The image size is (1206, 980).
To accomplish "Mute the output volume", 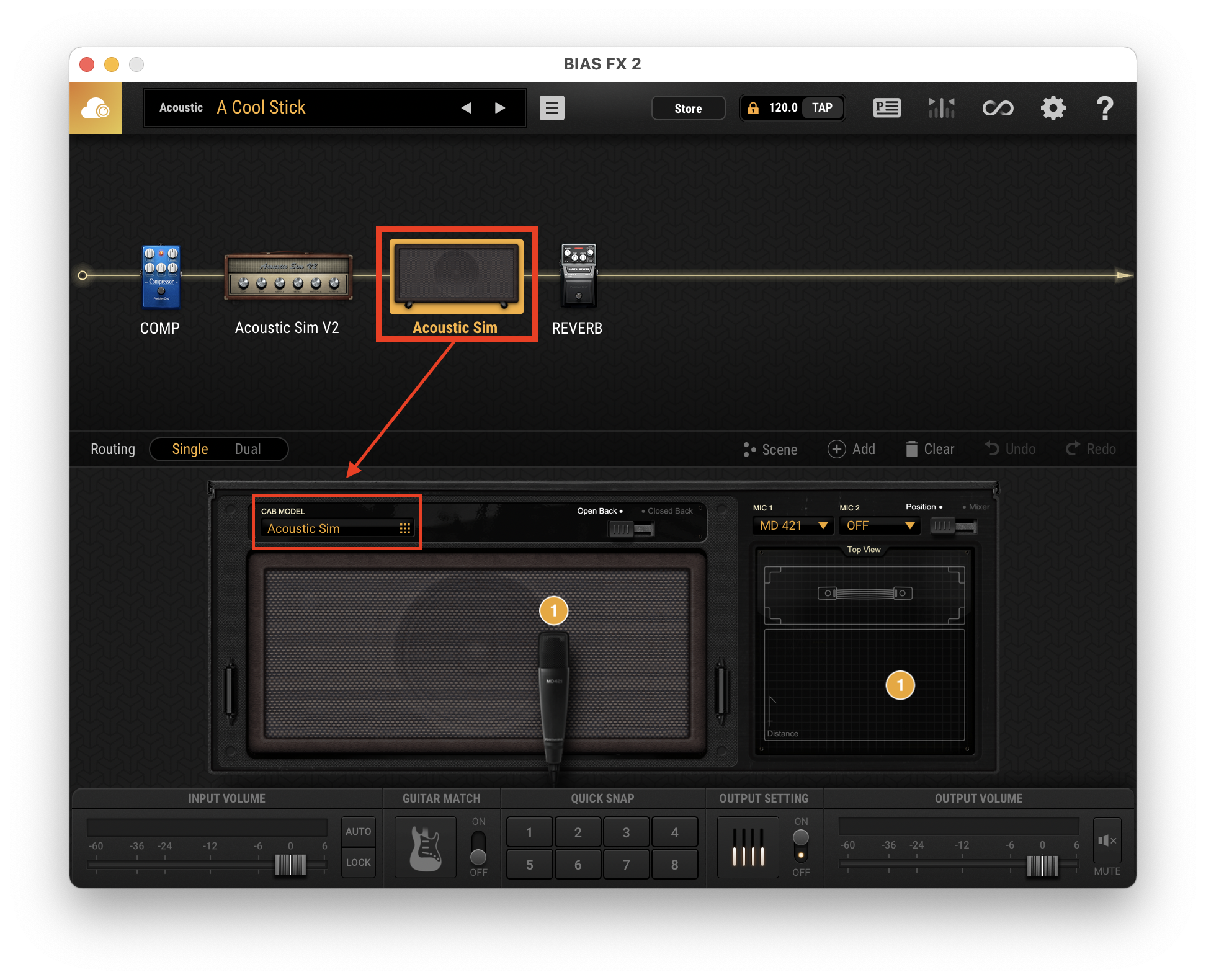I will pyautogui.click(x=1107, y=841).
